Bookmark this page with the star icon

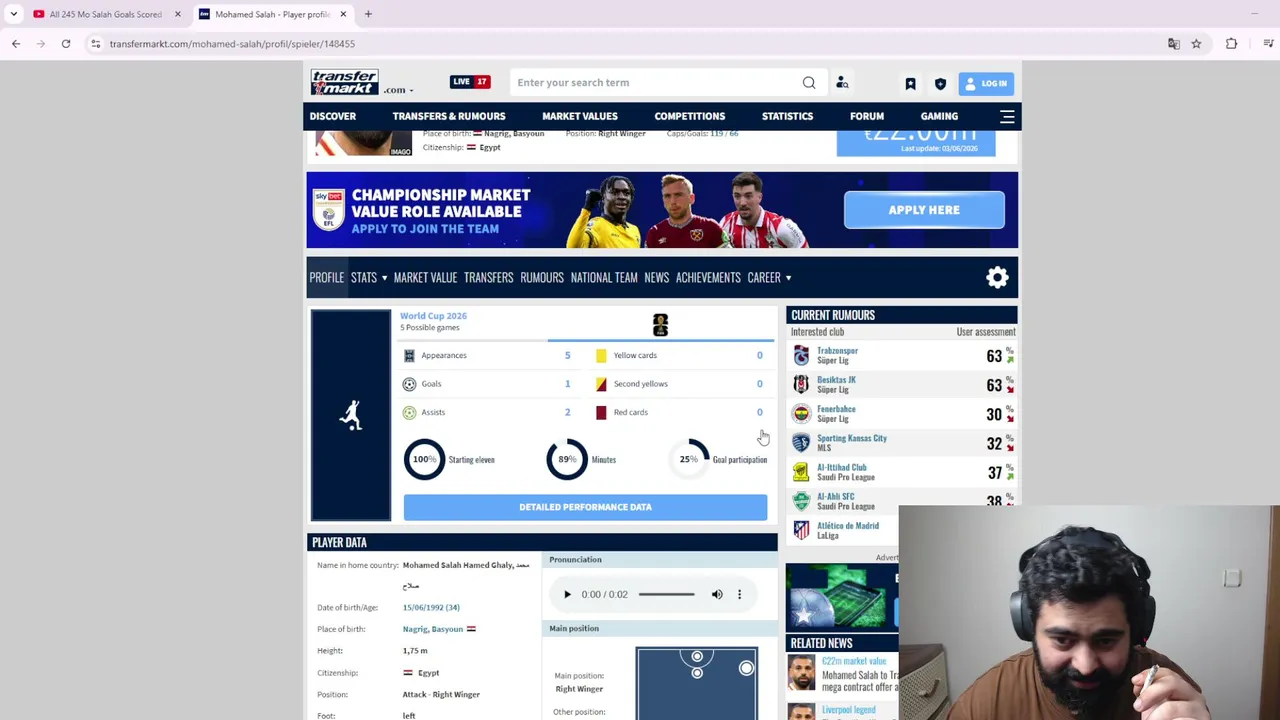click(x=1196, y=44)
